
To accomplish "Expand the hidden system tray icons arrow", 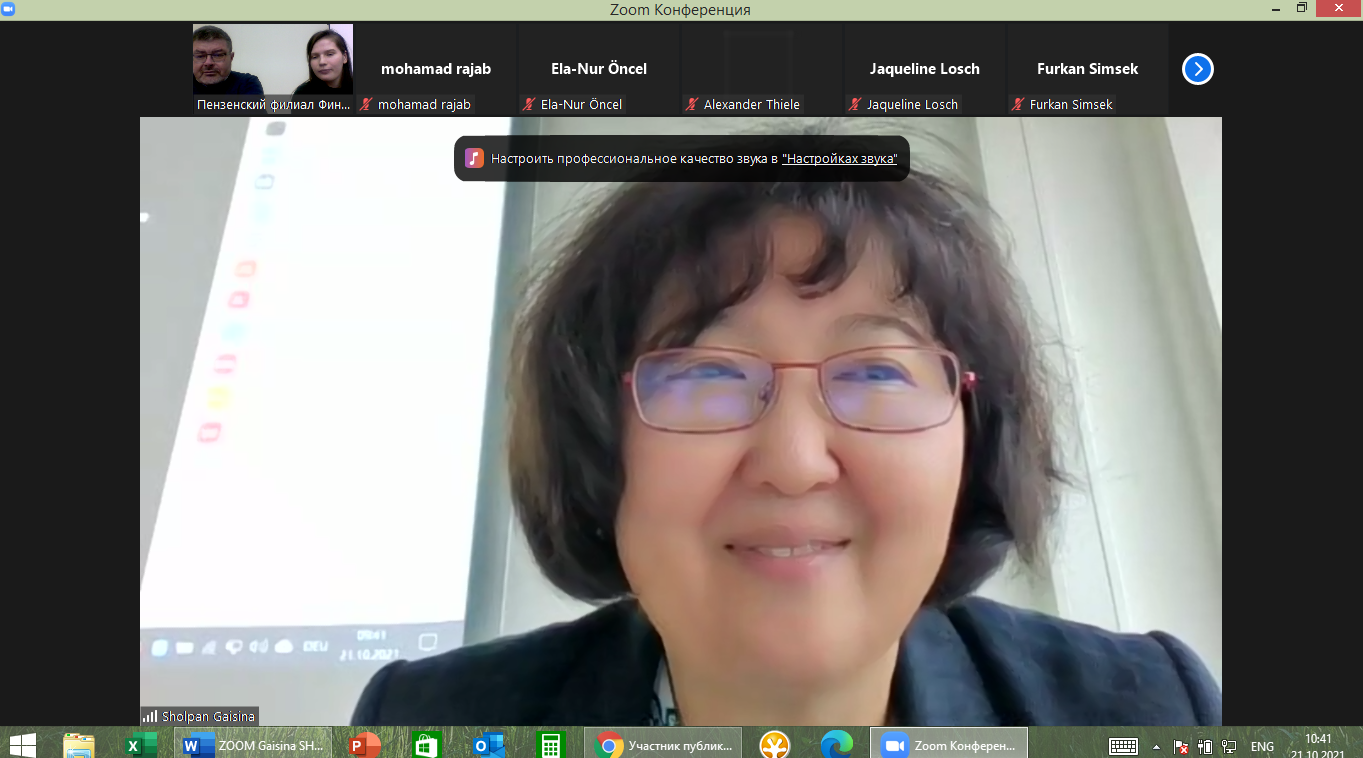I will (1157, 746).
